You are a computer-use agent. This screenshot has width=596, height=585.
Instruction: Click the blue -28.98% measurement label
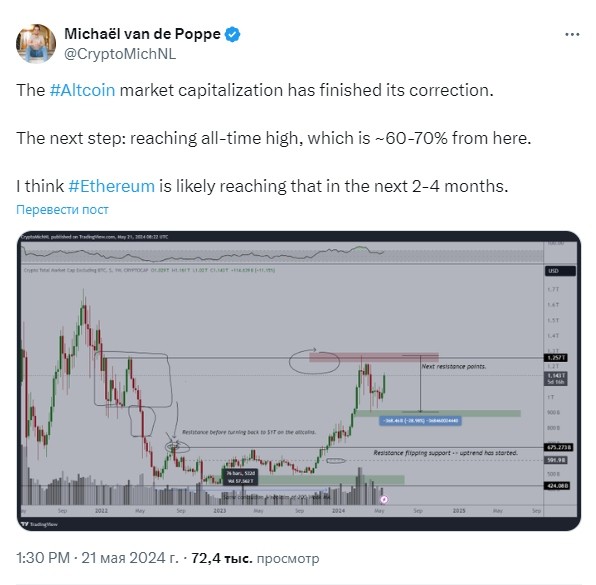pos(420,420)
